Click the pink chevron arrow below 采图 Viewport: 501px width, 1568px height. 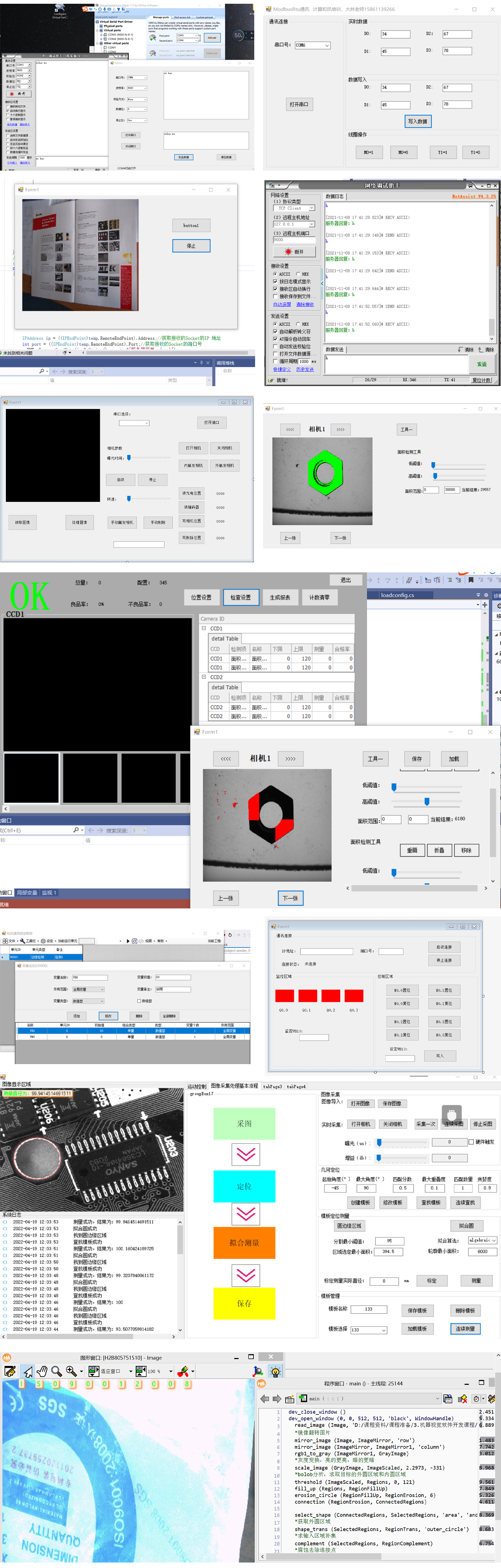click(x=245, y=1155)
